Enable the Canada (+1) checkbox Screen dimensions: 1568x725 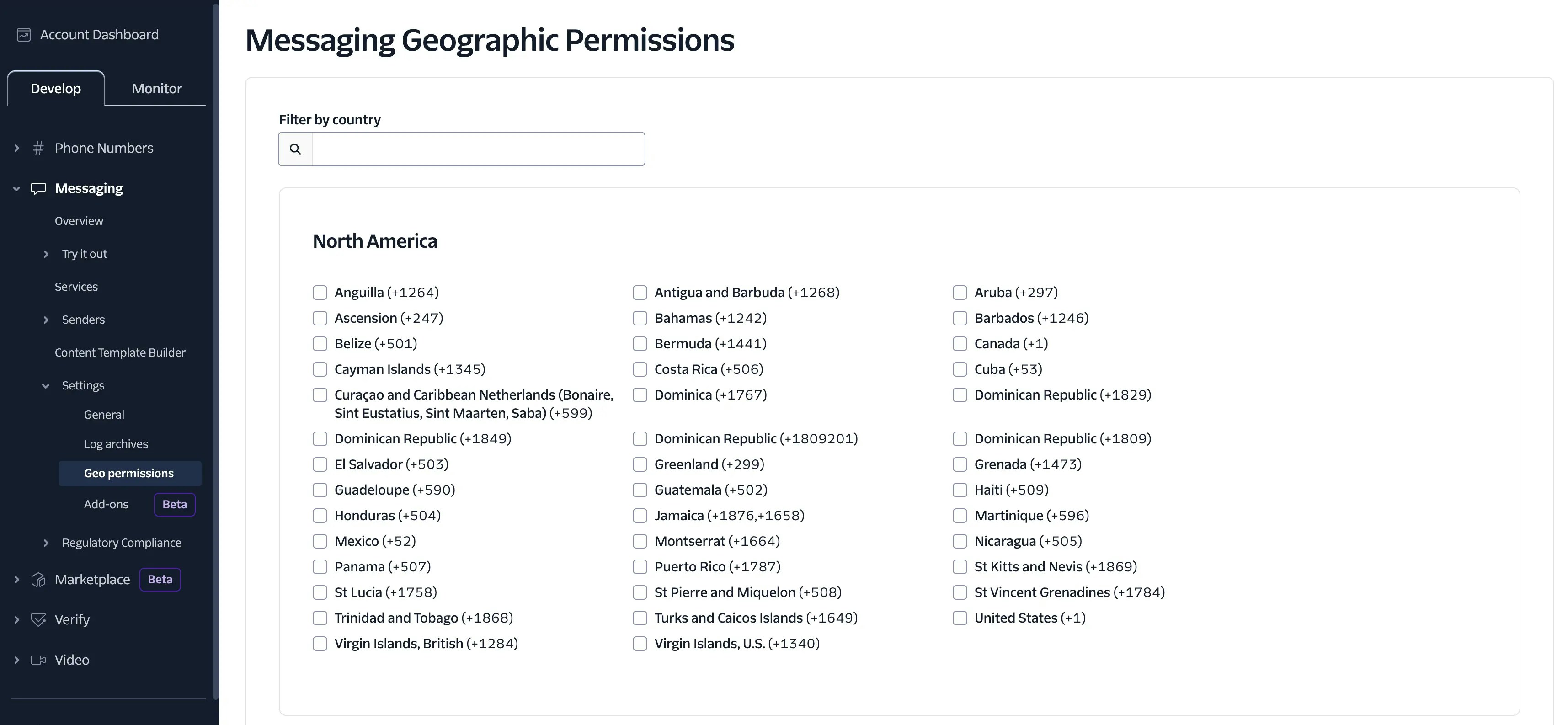(x=960, y=344)
